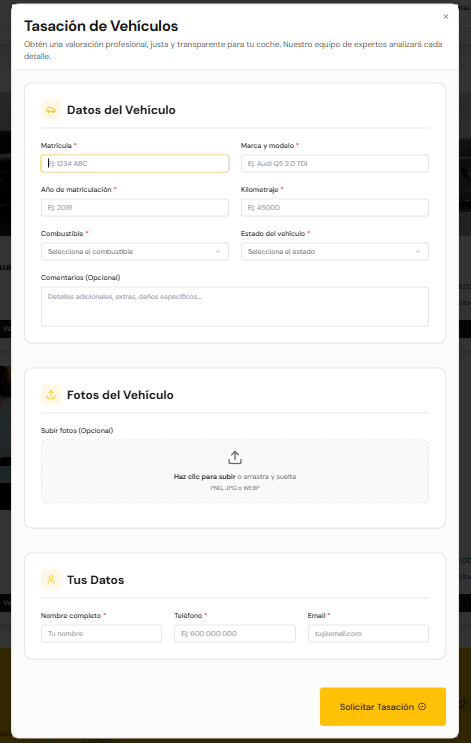Click the upload icon beside Fotos del Vehículo
The height and width of the screenshot is (743, 471).
[x=51, y=394]
